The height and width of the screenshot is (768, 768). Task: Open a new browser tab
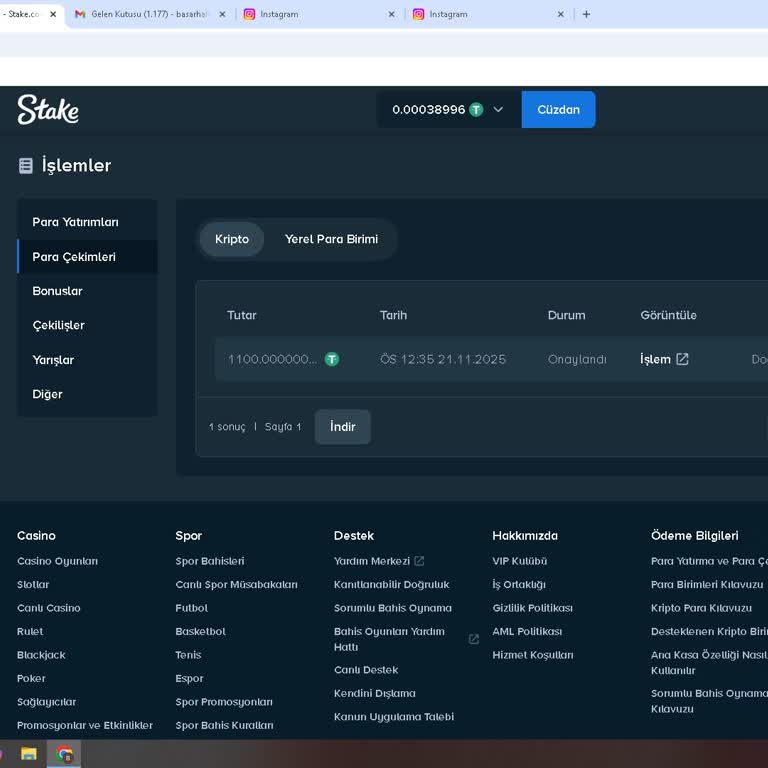tap(586, 14)
